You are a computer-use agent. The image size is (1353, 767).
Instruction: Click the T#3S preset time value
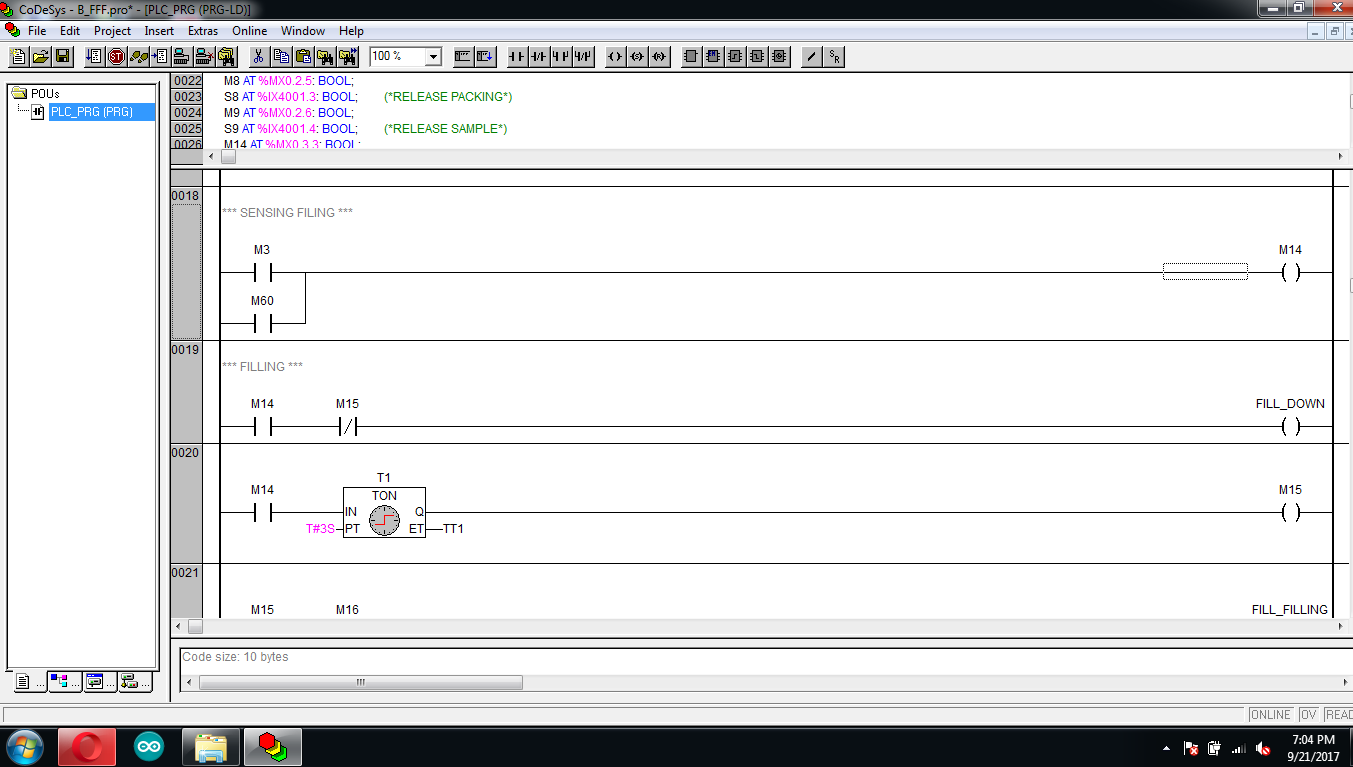pyautogui.click(x=322, y=528)
